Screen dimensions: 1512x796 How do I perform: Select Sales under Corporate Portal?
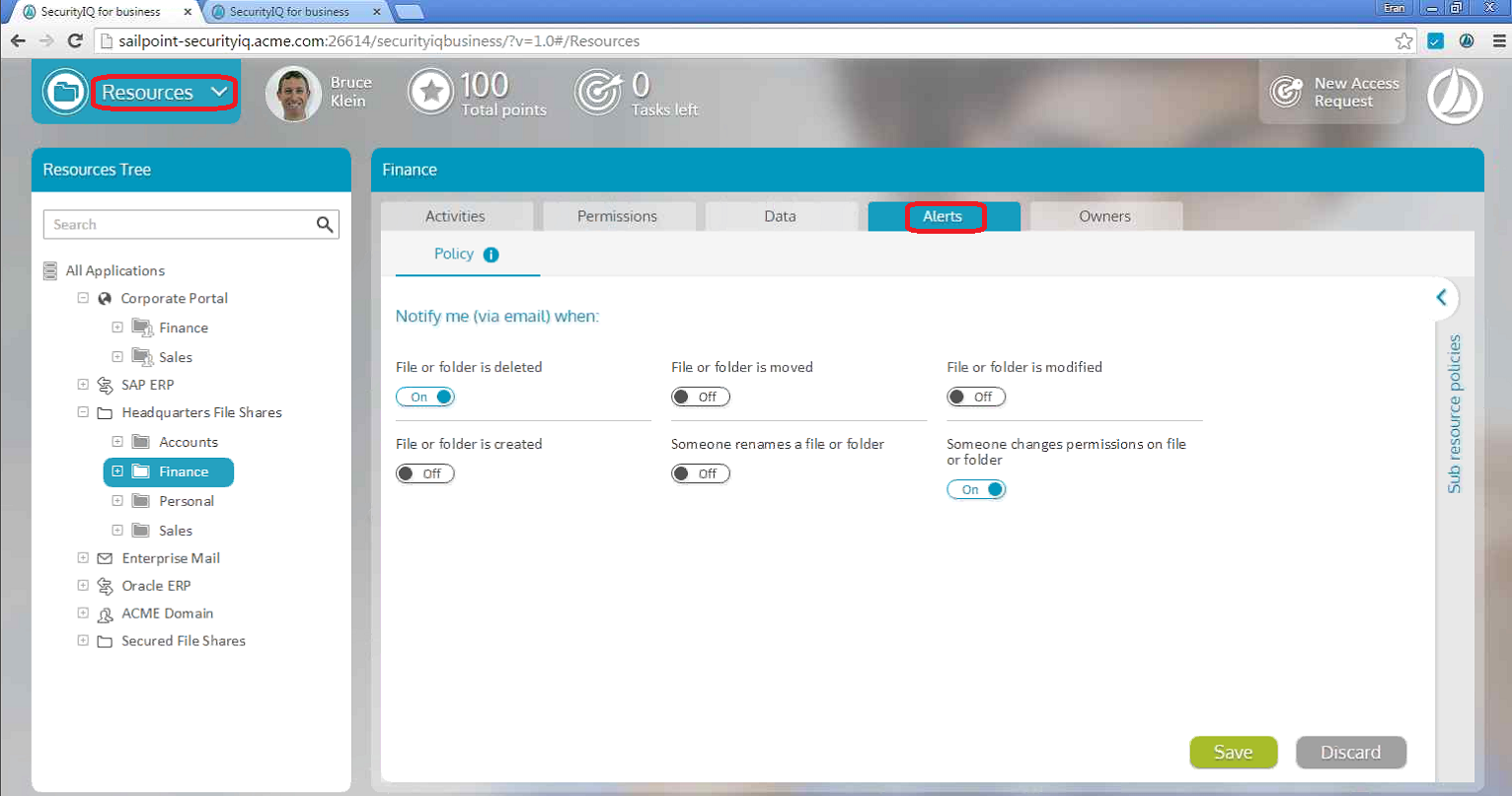[x=176, y=357]
